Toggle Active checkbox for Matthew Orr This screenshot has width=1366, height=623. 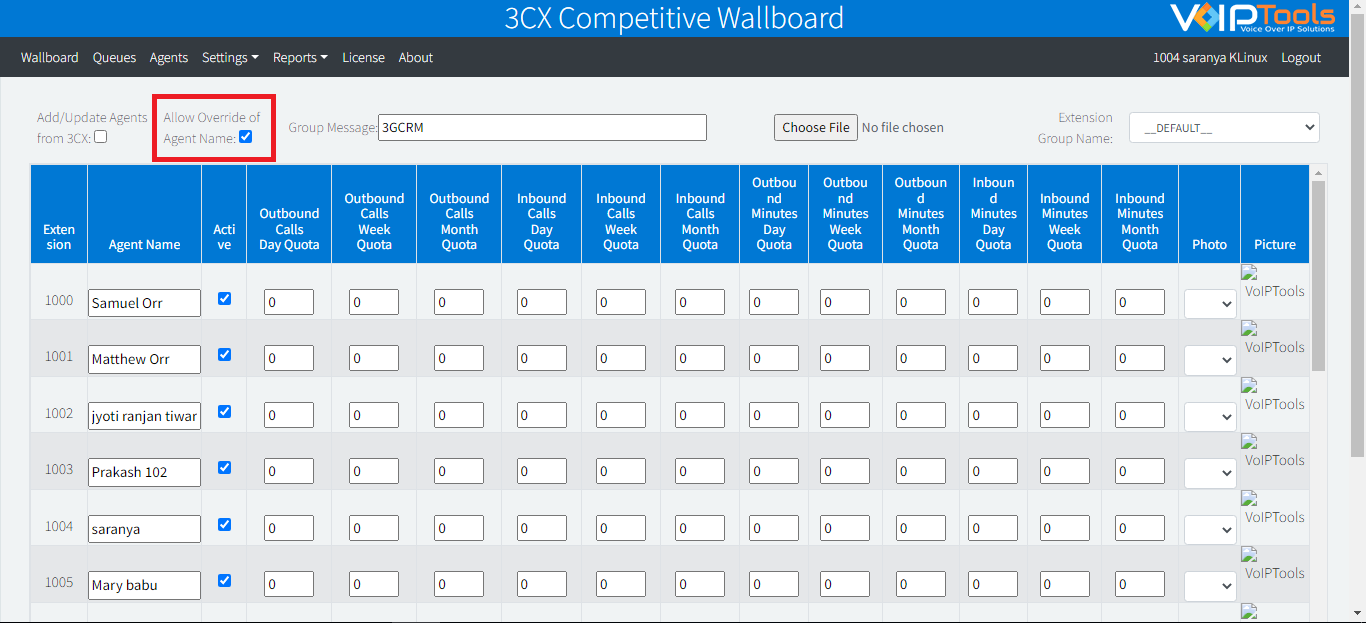click(224, 354)
